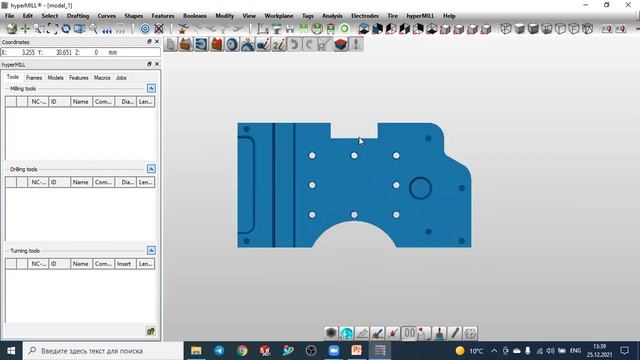Click the grey globe icon in toolbar
Image resolution: width=640 pixels, height=360 pixels.
(x=11, y=29)
